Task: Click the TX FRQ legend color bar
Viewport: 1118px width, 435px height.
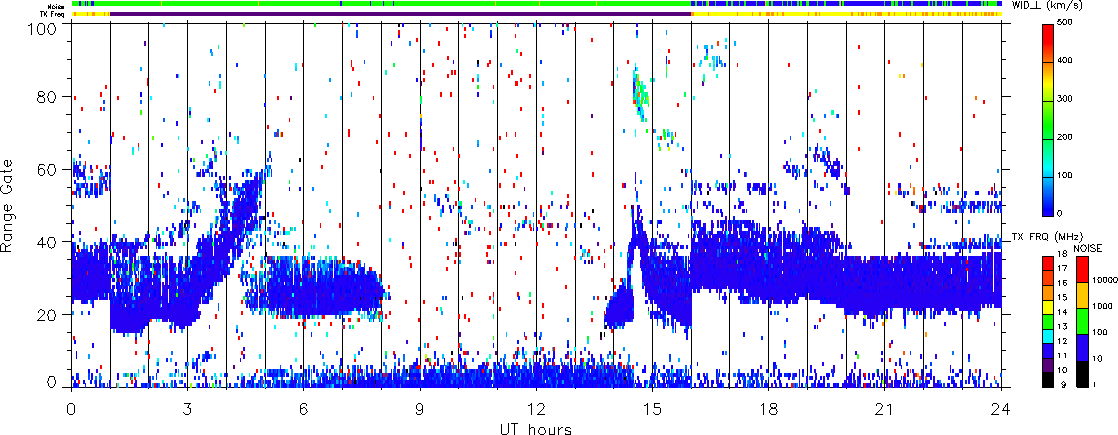Action: (1048, 322)
